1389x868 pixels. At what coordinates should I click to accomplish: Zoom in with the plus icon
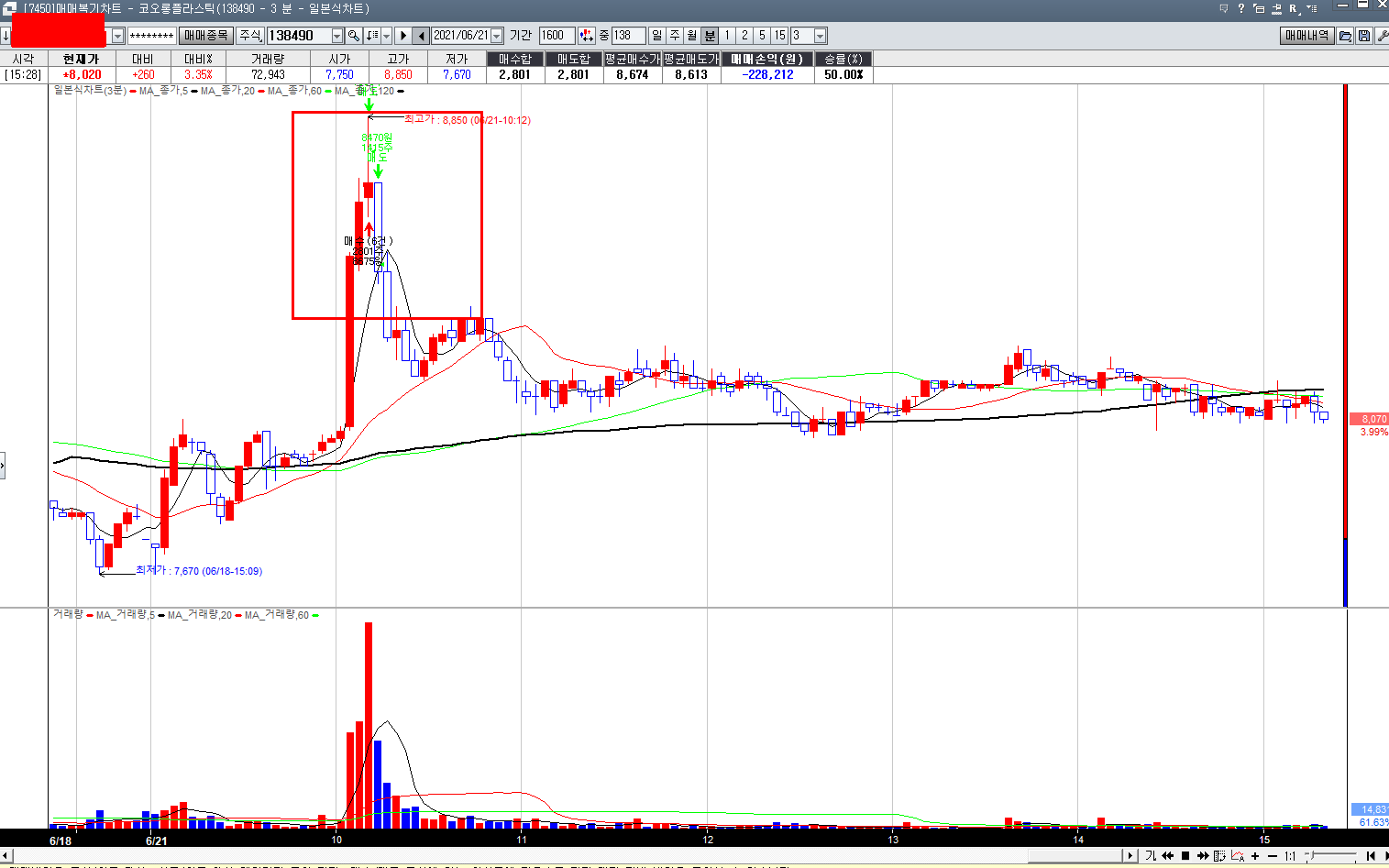coord(1255,856)
